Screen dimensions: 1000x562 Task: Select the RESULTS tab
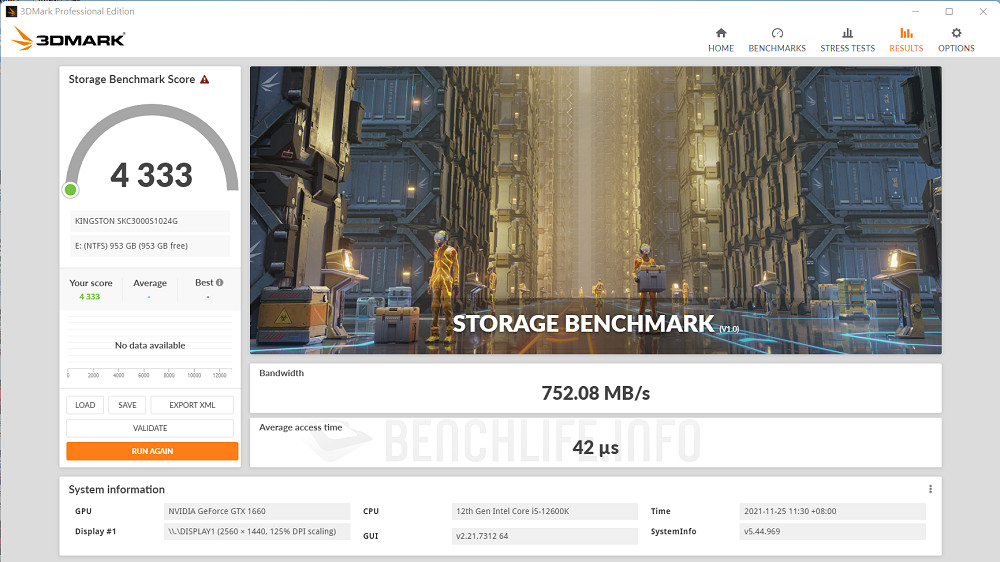(x=906, y=40)
